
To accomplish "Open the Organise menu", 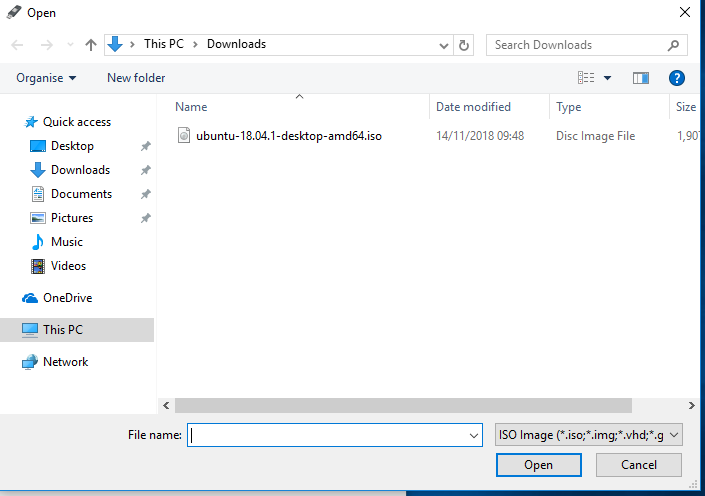I will 46,78.
